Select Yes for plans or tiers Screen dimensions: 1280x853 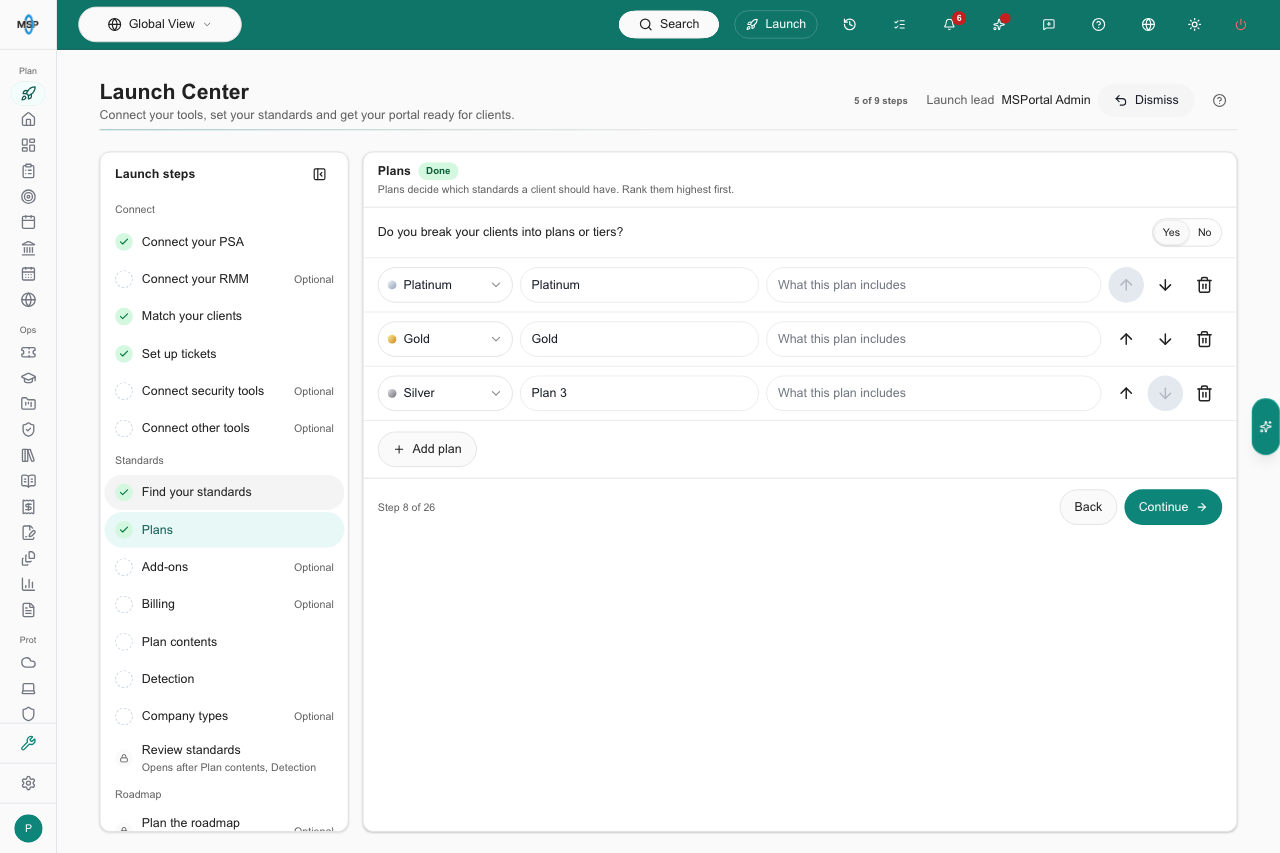point(1171,232)
